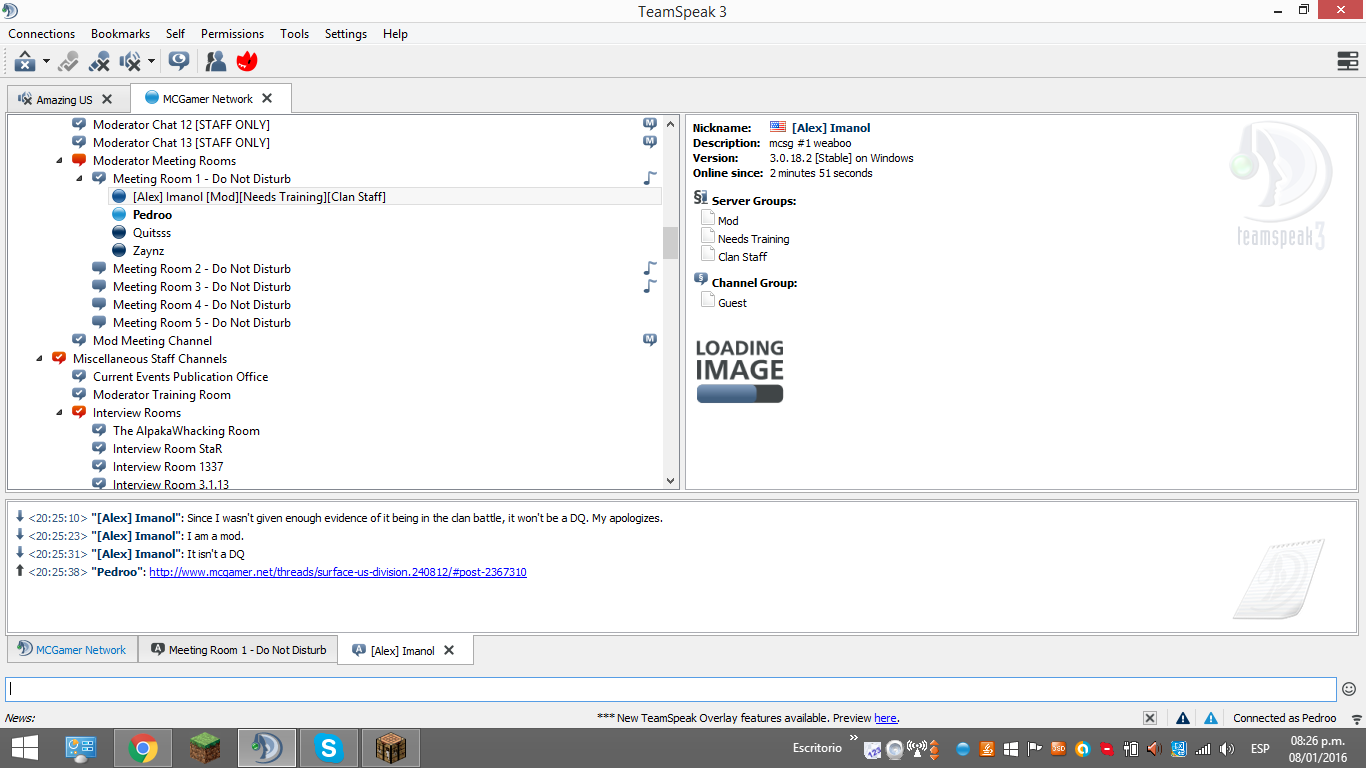Collapse Meeting Room 1 - Do Not Disturb
The width and height of the screenshot is (1366, 768).
click(x=80, y=179)
